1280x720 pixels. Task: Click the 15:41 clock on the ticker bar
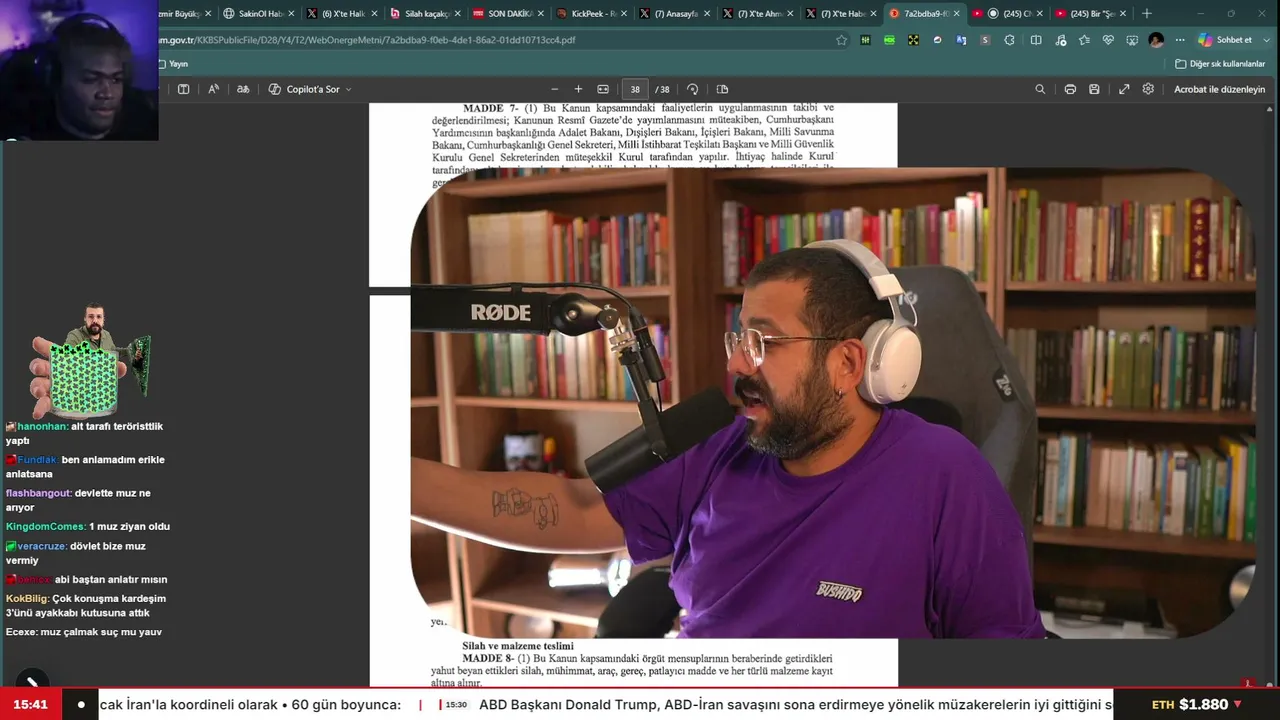(31, 704)
